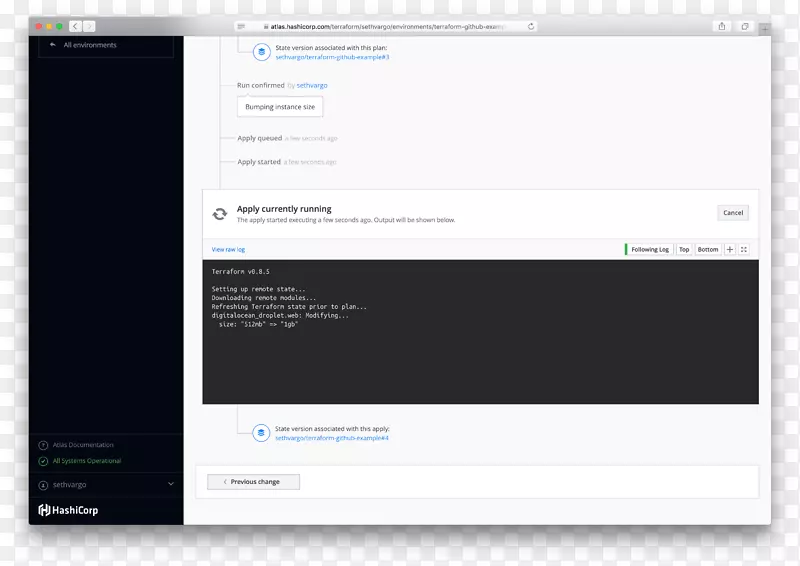Open sethvargo/terraform-github-example#4 state link

click(332, 438)
